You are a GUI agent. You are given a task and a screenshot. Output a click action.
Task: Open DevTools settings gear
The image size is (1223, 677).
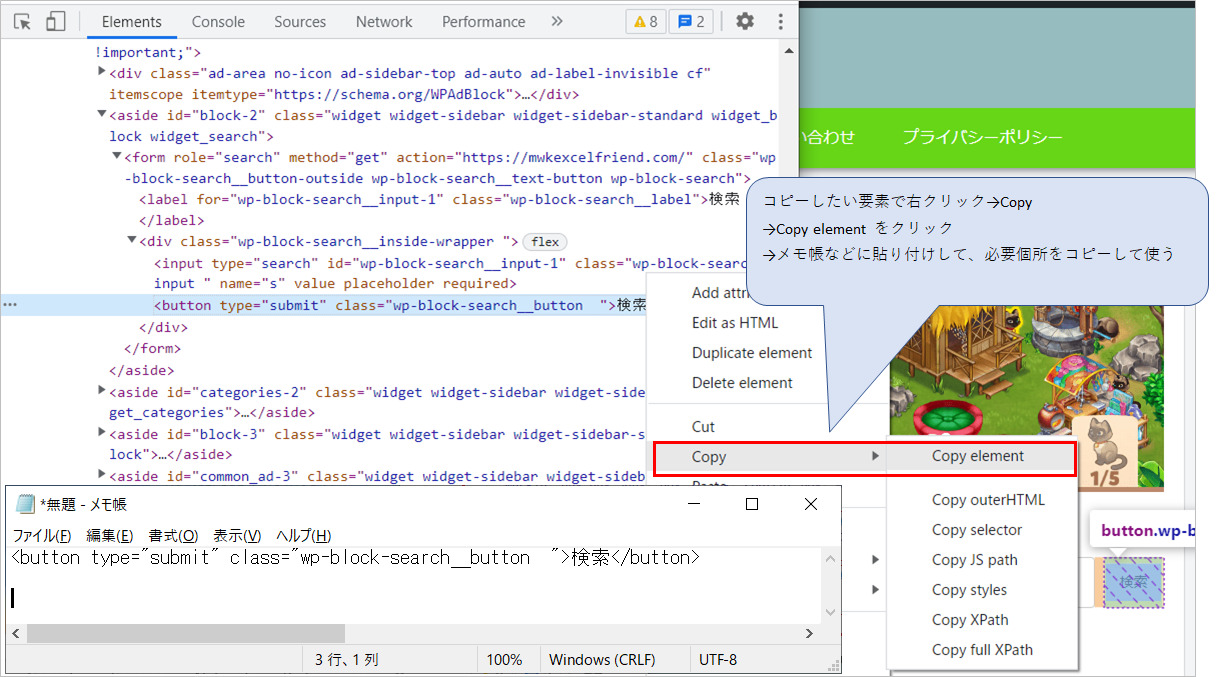pos(745,21)
